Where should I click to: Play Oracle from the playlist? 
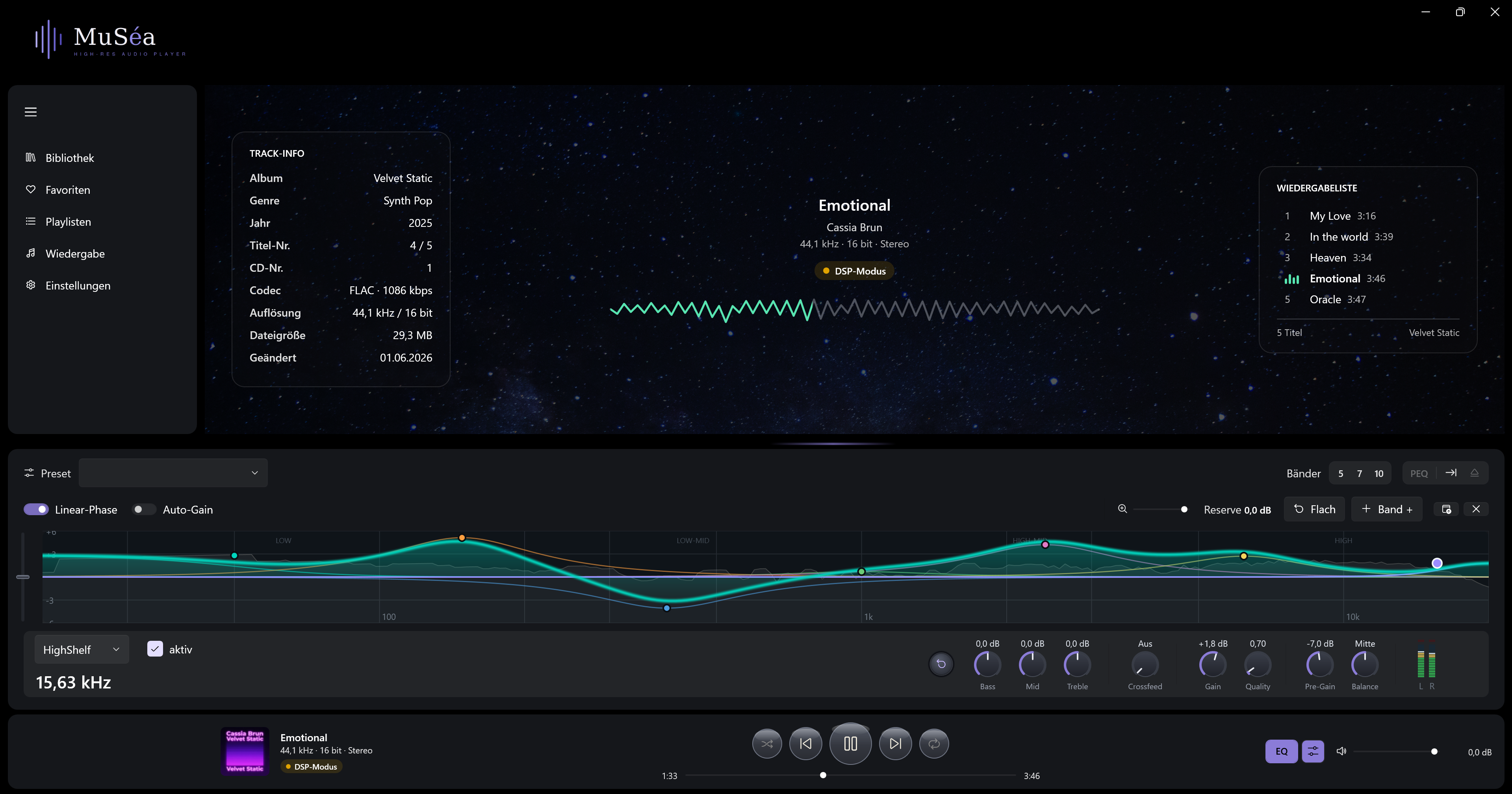pos(1367,299)
